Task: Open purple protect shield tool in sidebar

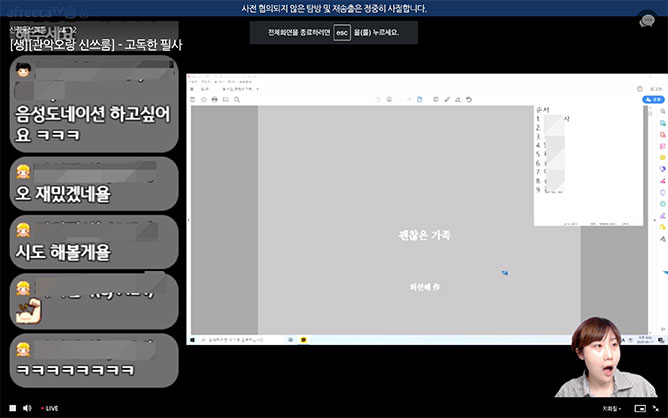Action: coord(662,192)
